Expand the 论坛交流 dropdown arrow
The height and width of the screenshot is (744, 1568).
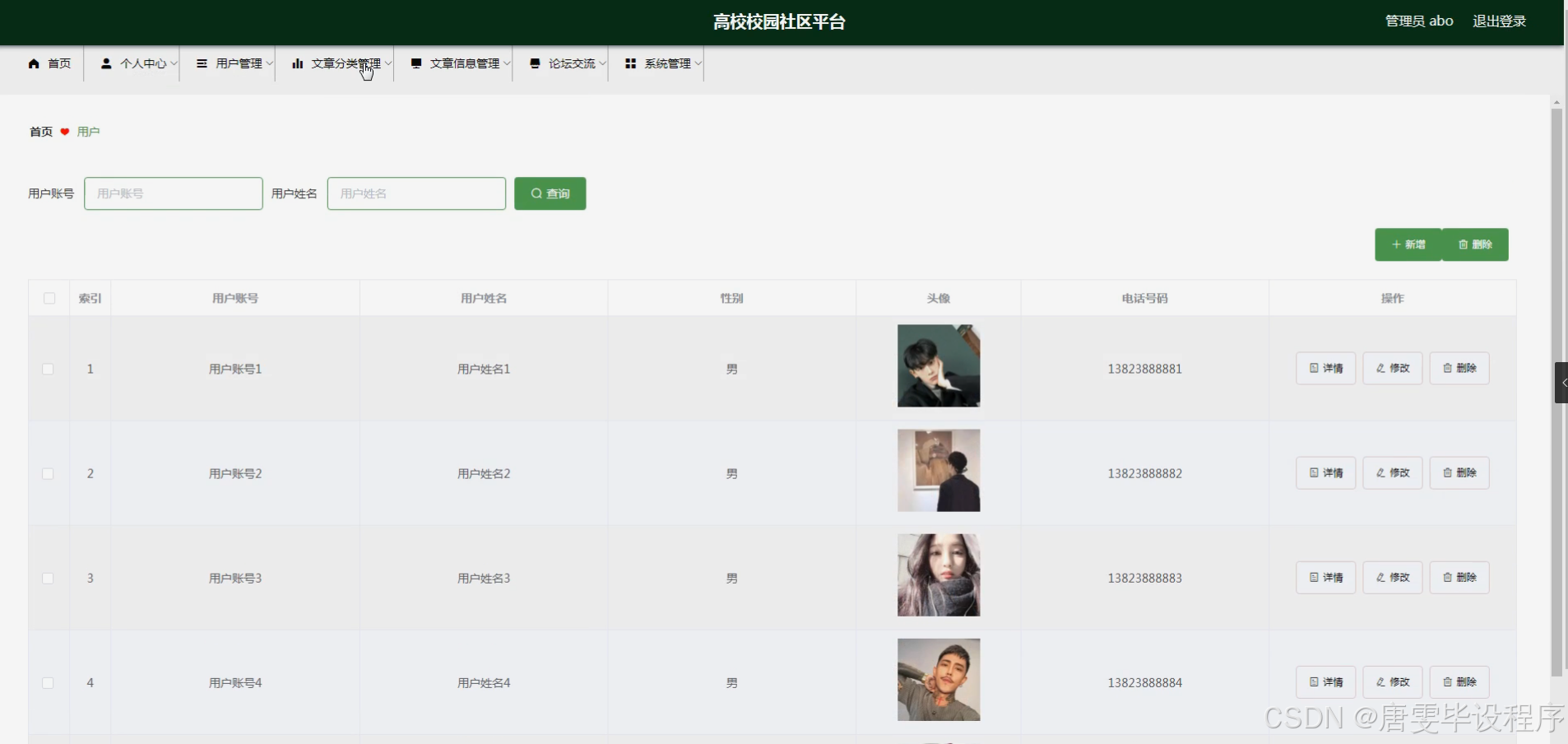pyautogui.click(x=602, y=63)
